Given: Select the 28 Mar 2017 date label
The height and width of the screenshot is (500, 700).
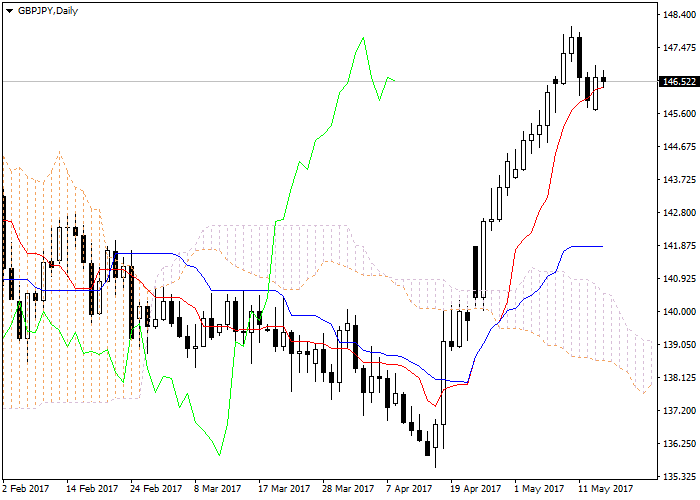Looking at the screenshot, I should (x=348, y=489).
